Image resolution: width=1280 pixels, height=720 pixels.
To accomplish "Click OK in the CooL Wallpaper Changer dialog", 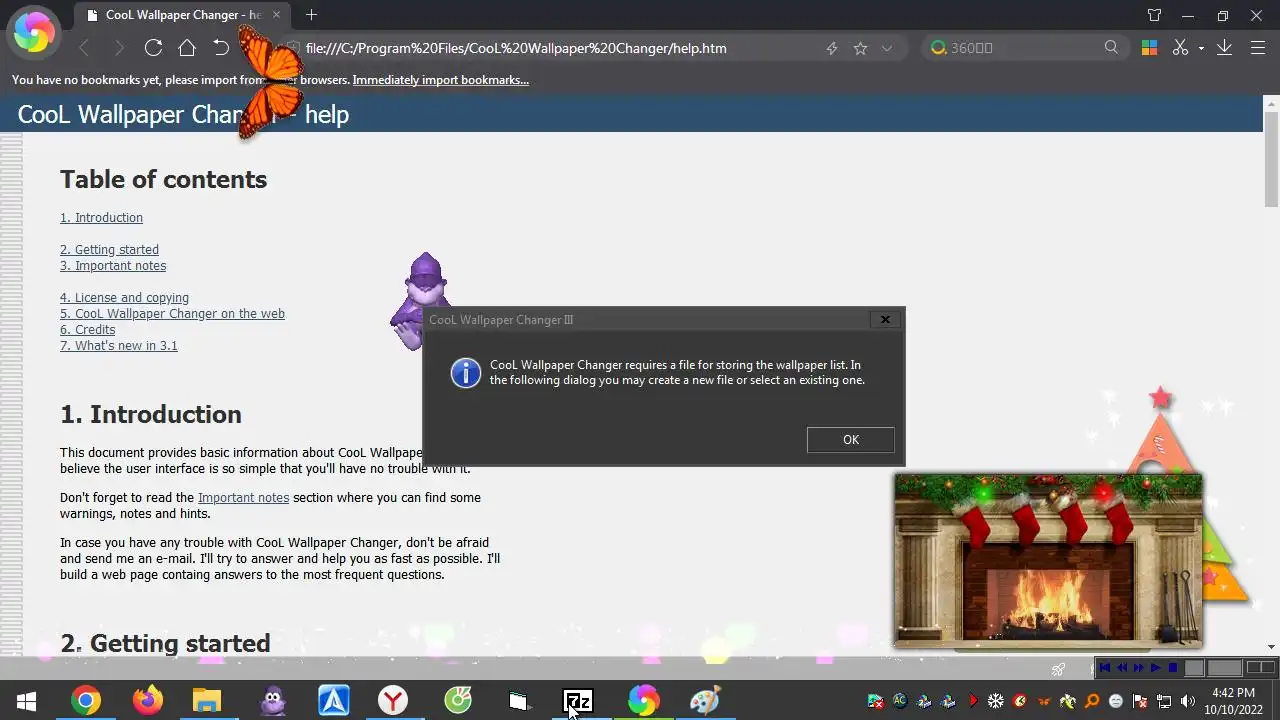I will (851, 439).
